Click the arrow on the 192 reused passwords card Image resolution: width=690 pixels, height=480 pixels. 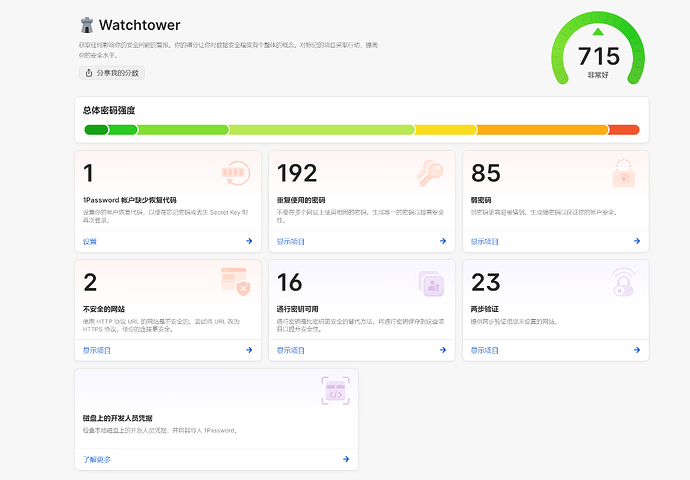tap(443, 241)
